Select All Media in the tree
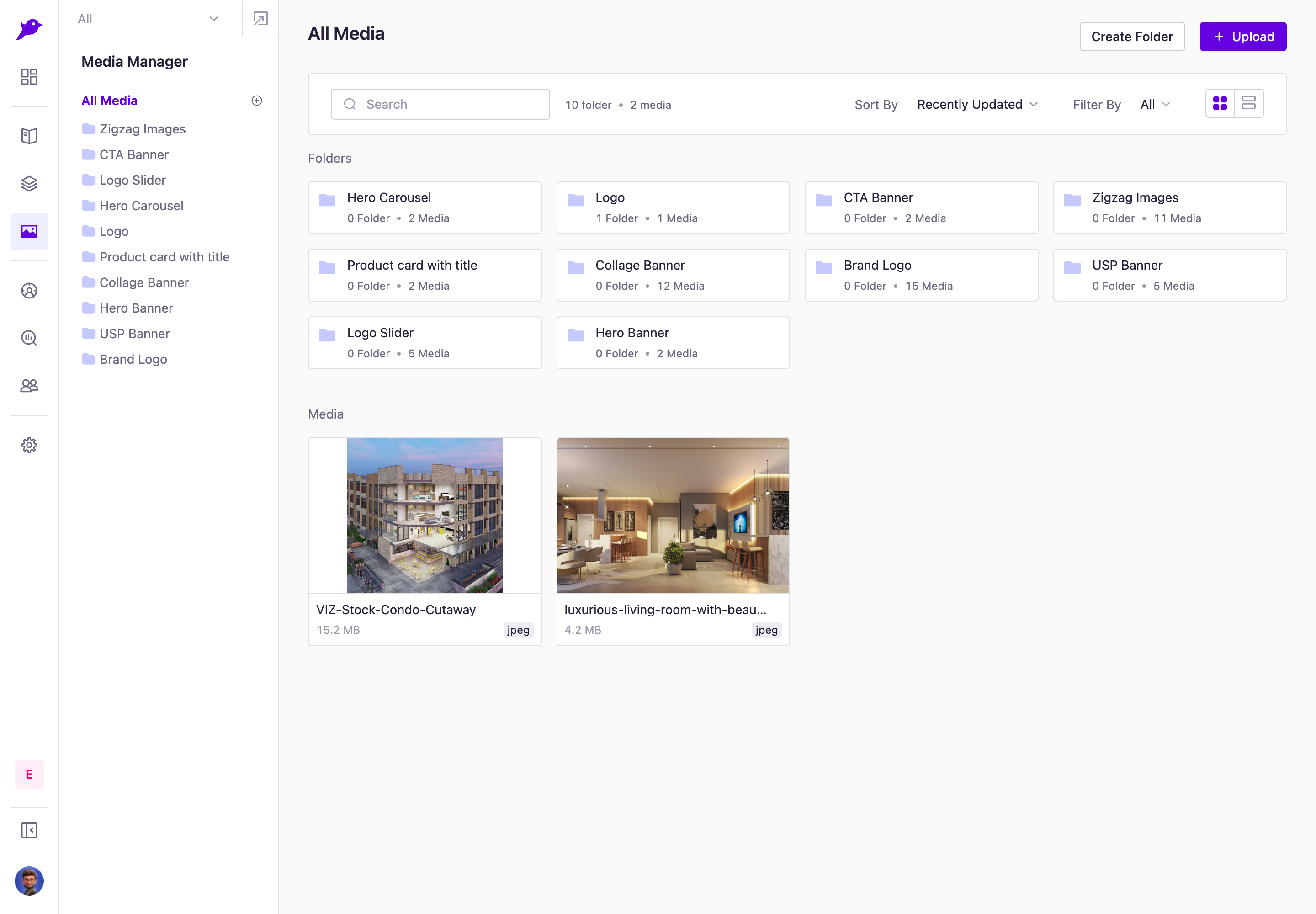 point(109,101)
